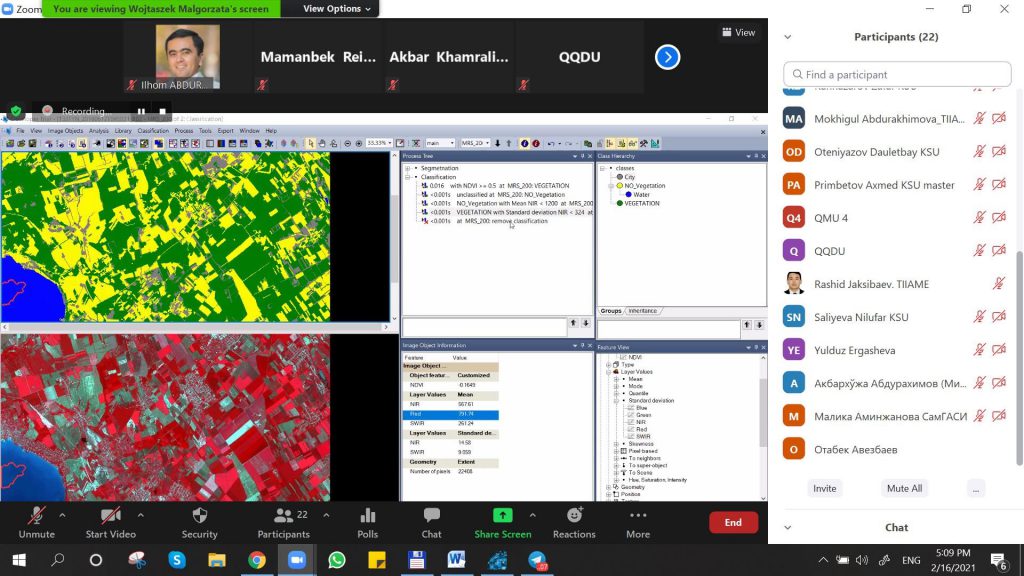The image size is (1024, 576).
Task: Pin the Feature View panel
Action: tap(756, 347)
